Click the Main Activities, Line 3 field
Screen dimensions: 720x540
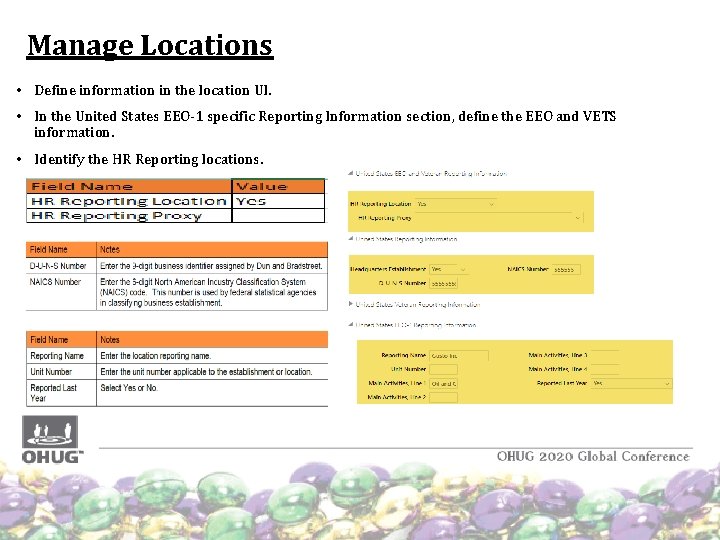tap(605, 355)
